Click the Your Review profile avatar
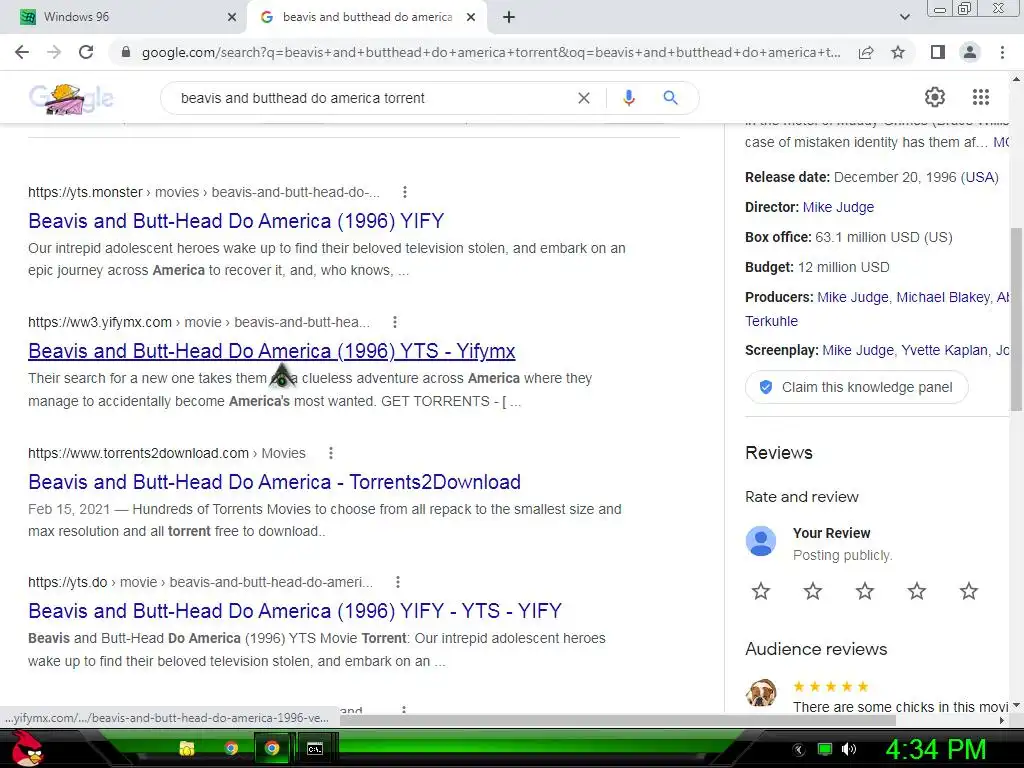This screenshot has width=1024, height=768. click(761, 541)
